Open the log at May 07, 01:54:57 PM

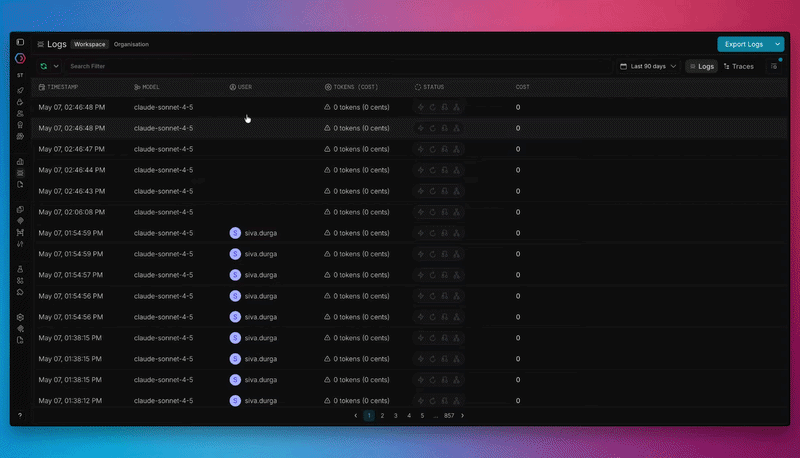(409, 275)
